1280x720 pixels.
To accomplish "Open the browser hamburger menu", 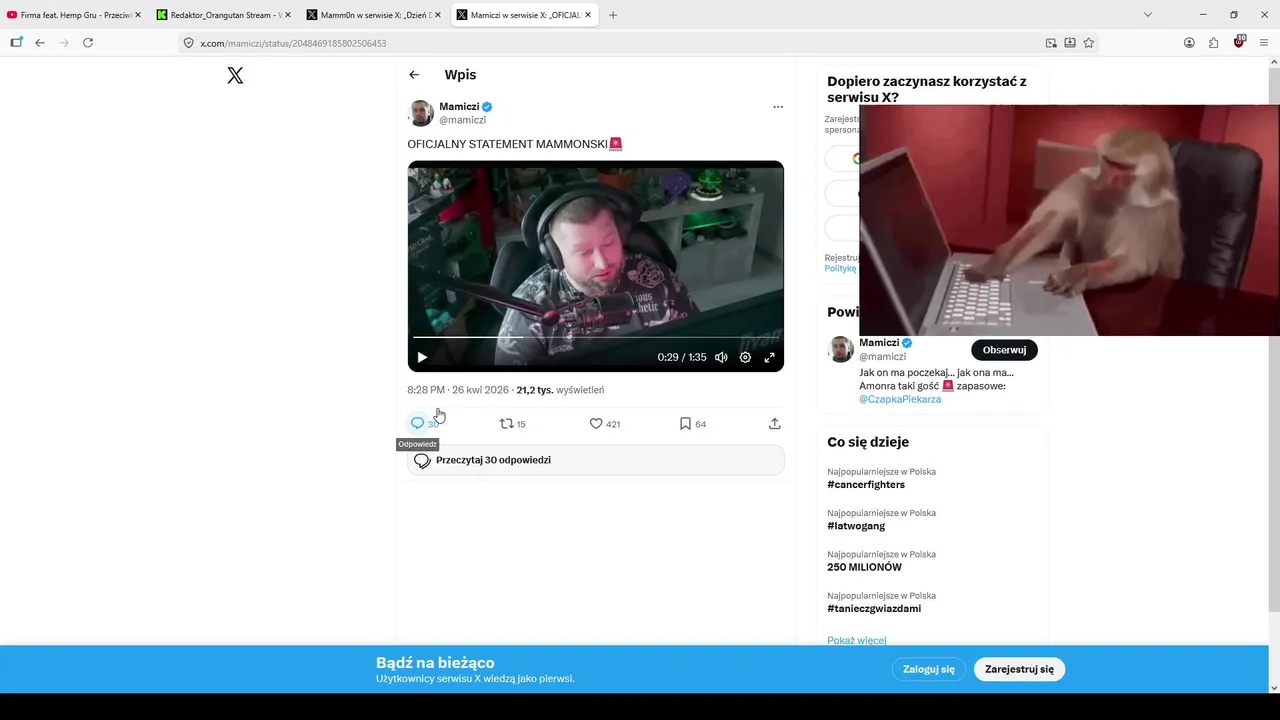I will coord(1264,43).
